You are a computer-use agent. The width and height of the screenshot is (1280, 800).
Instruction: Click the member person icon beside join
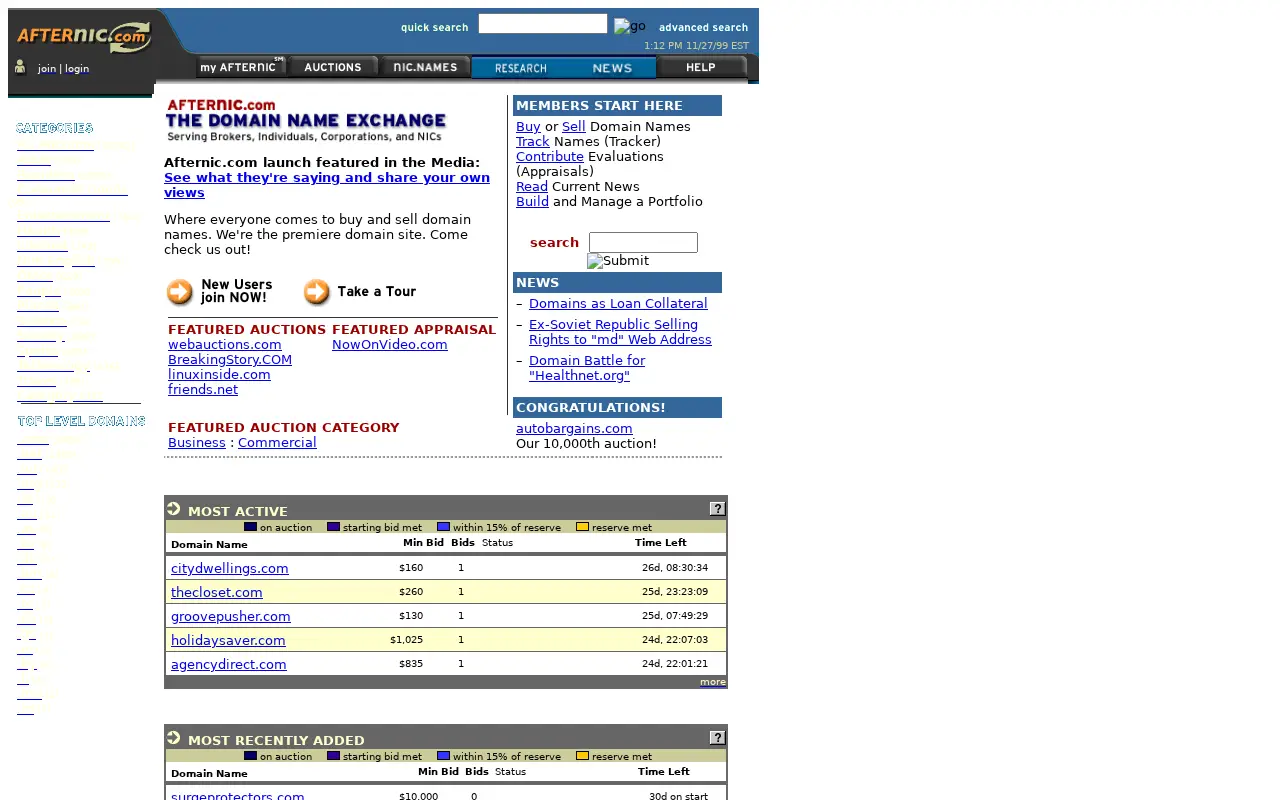(x=20, y=67)
